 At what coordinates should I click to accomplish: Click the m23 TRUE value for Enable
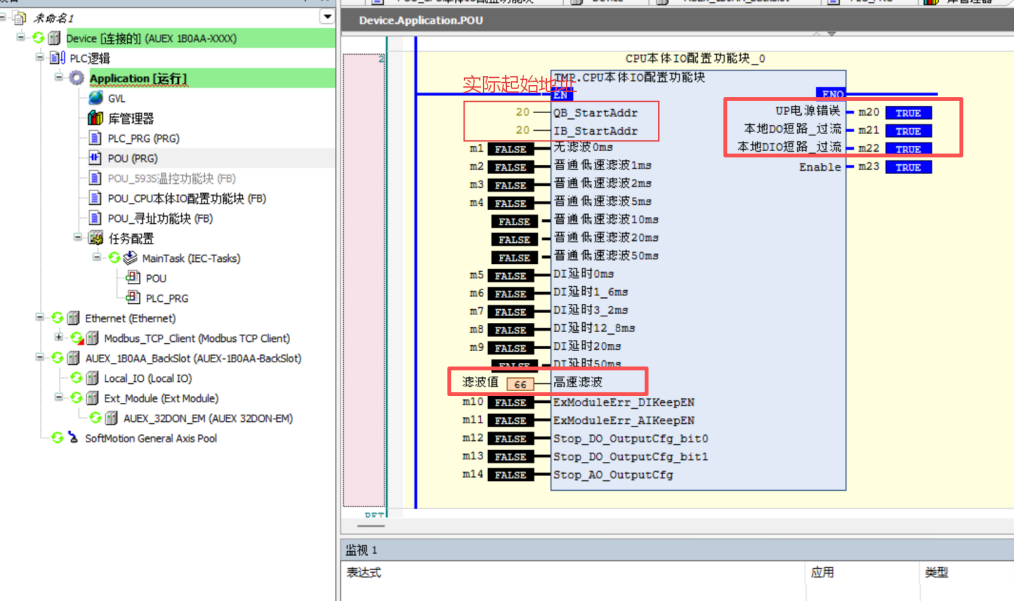[x=909, y=168]
